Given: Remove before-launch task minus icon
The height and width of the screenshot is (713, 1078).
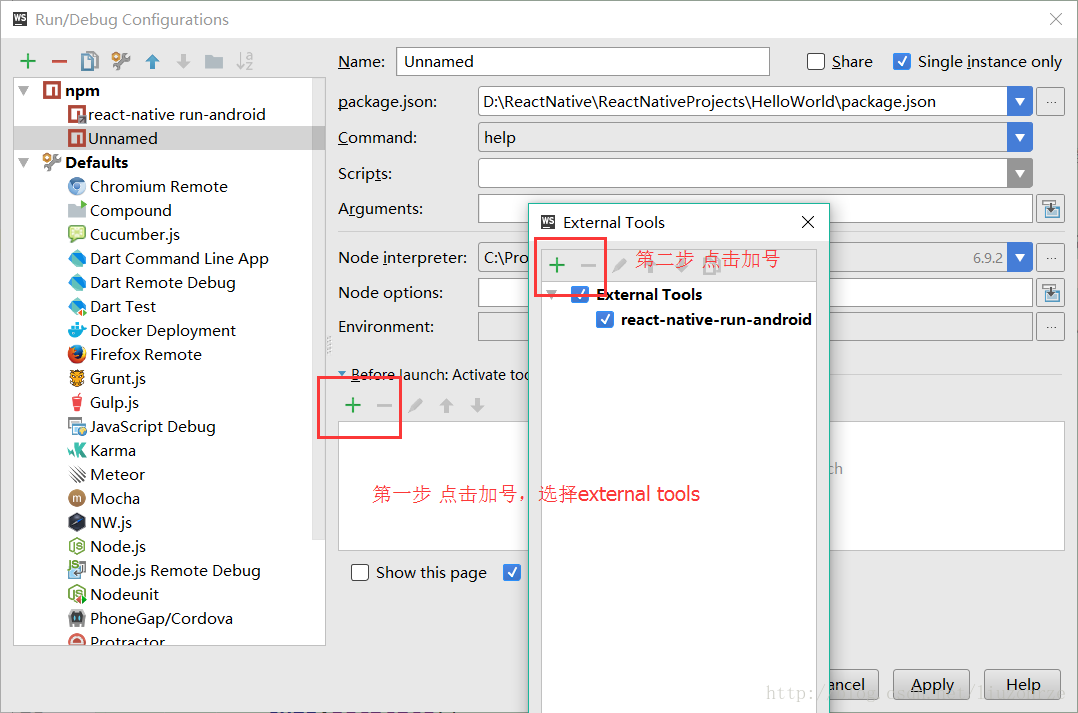Looking at the screenshot, I should (x=384, y=406).
